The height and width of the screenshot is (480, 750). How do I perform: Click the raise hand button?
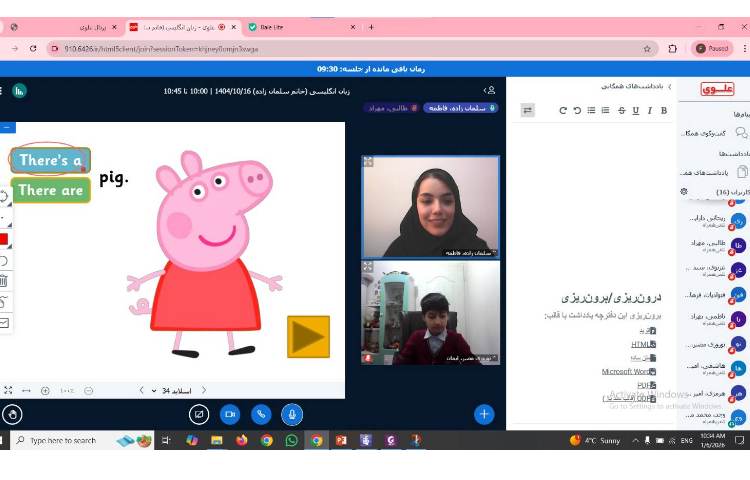click(12, 414)
